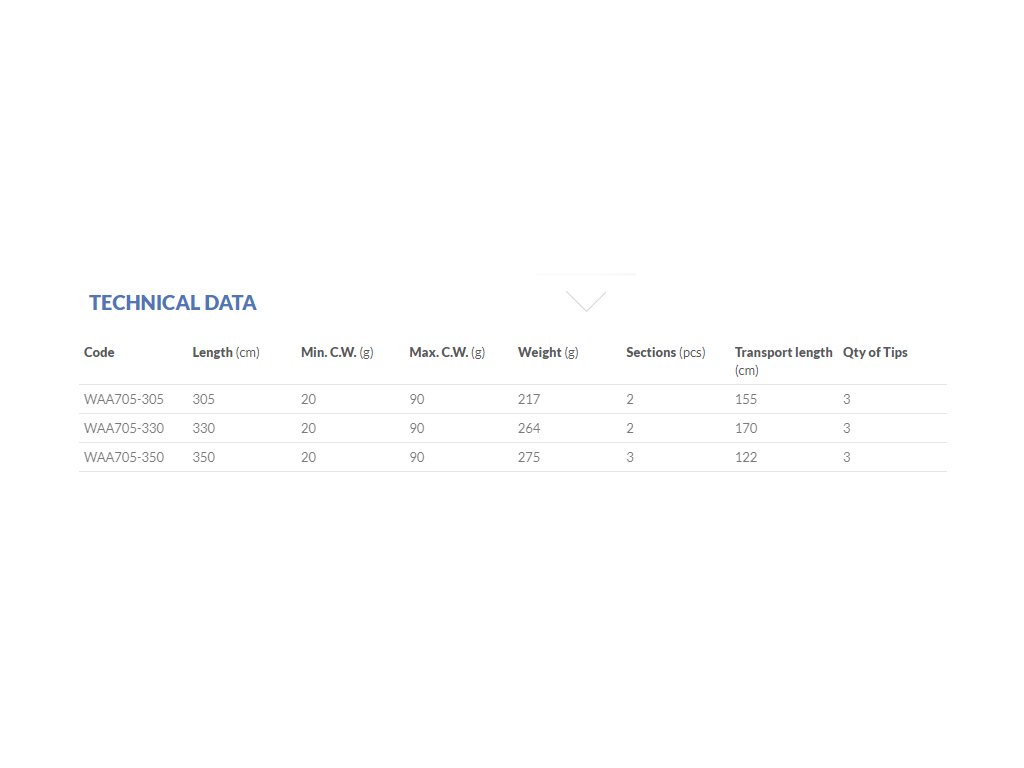Click the 217 weight value
The image size is (1024, 768).
[x=529, y=399]
